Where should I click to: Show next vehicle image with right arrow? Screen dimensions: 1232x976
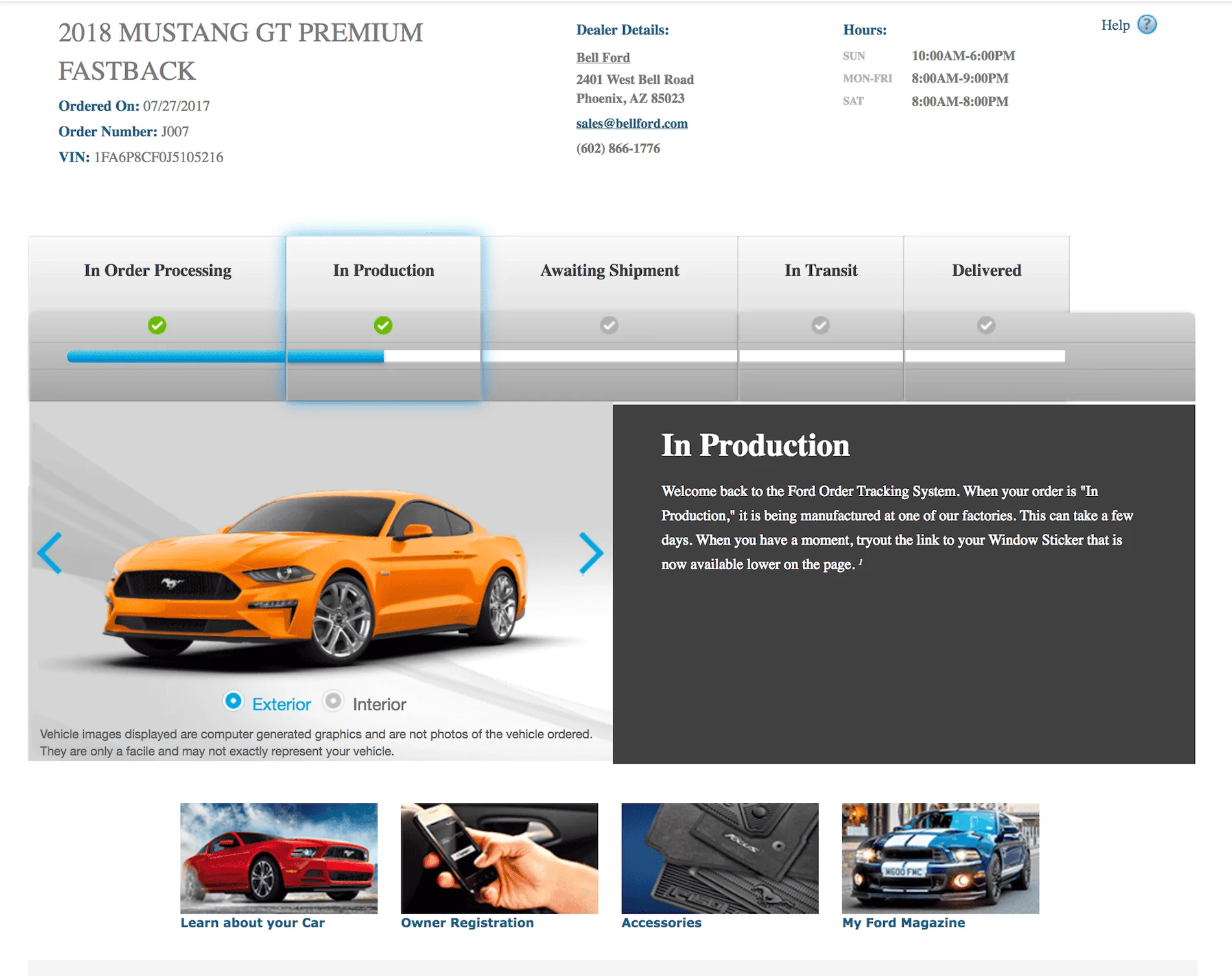click(x=591, y=553)
